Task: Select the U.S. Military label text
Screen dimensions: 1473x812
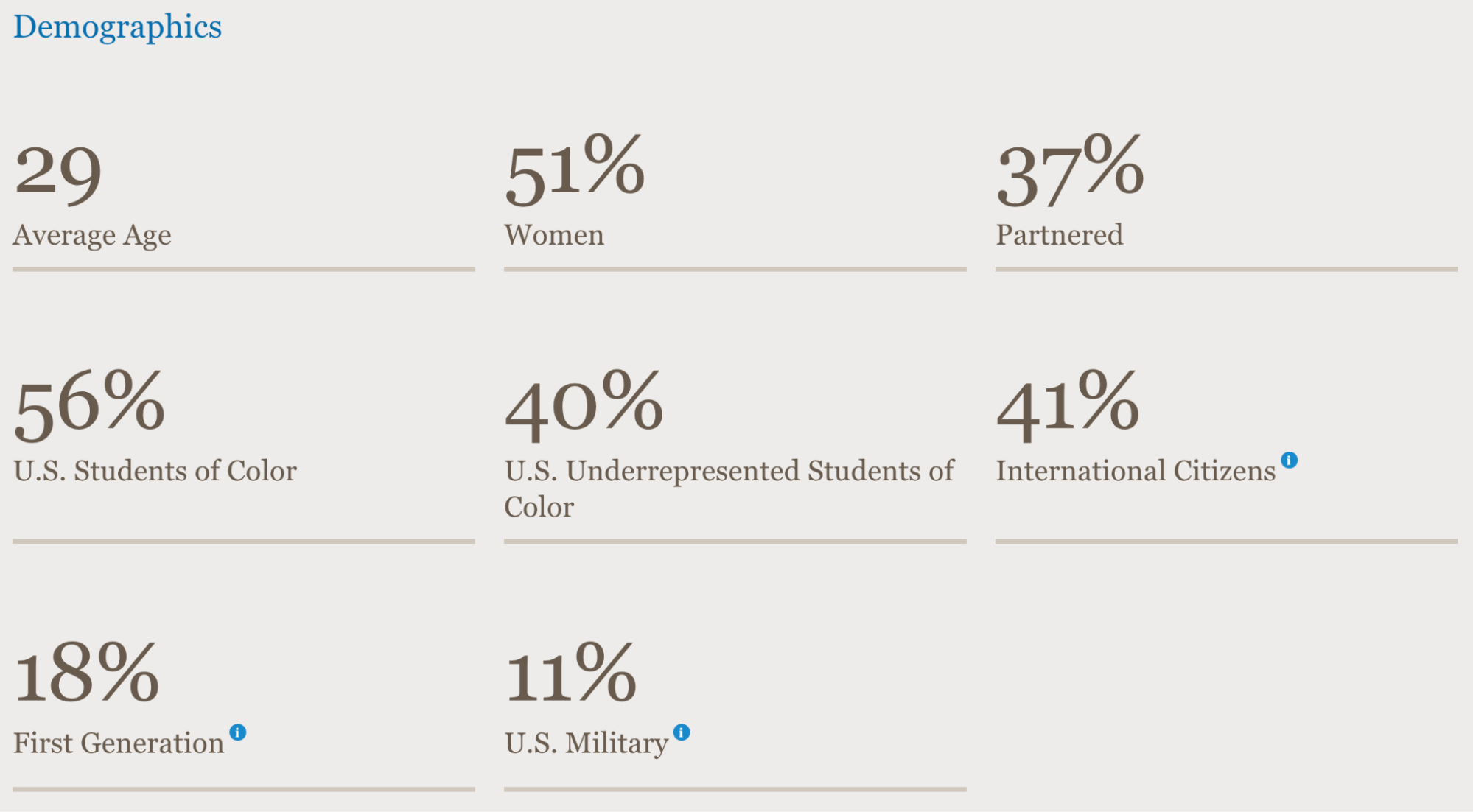Action: (586, 743)
